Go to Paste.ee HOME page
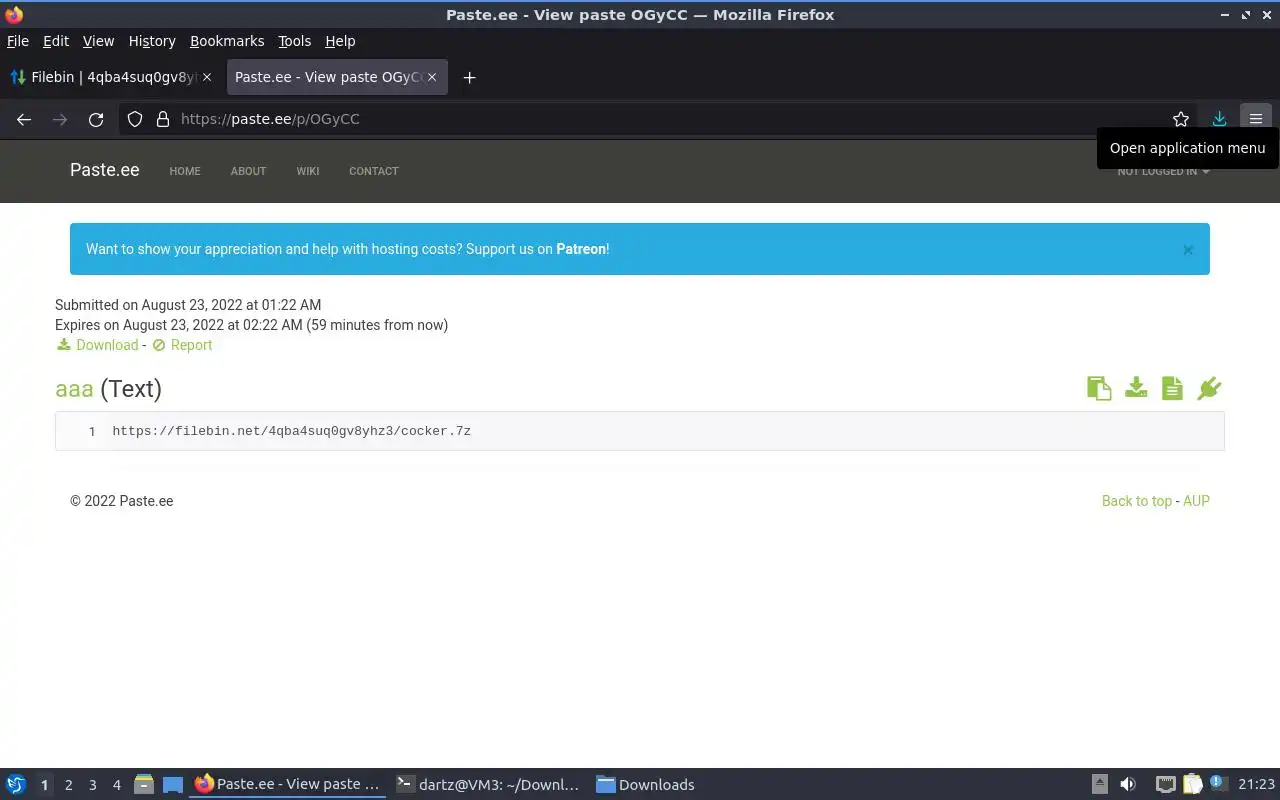1280x800 pixels. pyautogui.click(x=185, y=171)
